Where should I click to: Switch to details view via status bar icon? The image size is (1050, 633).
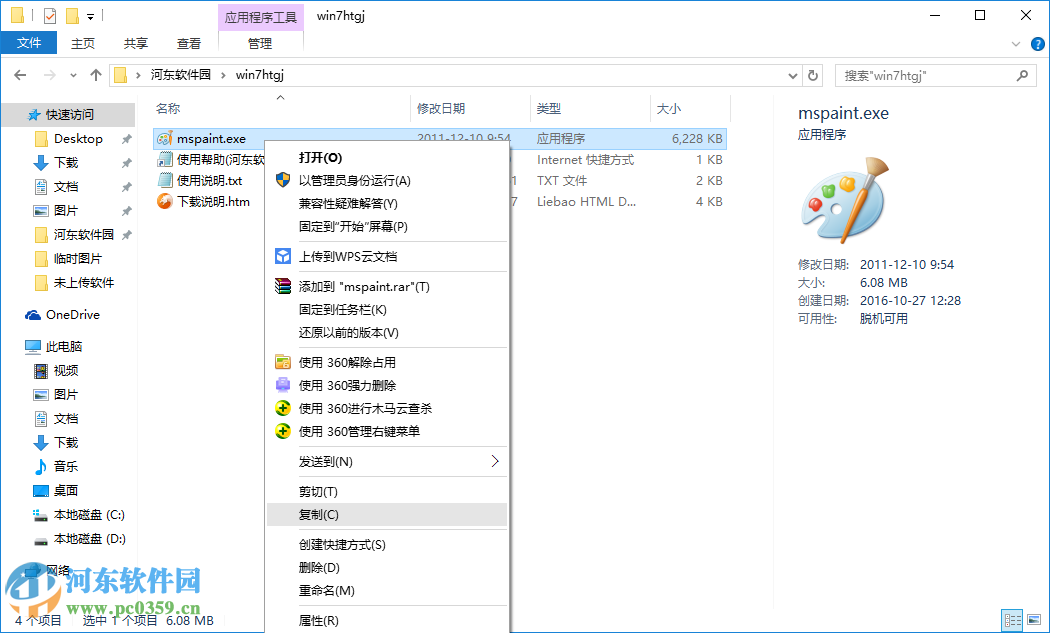coord(1012,619)
